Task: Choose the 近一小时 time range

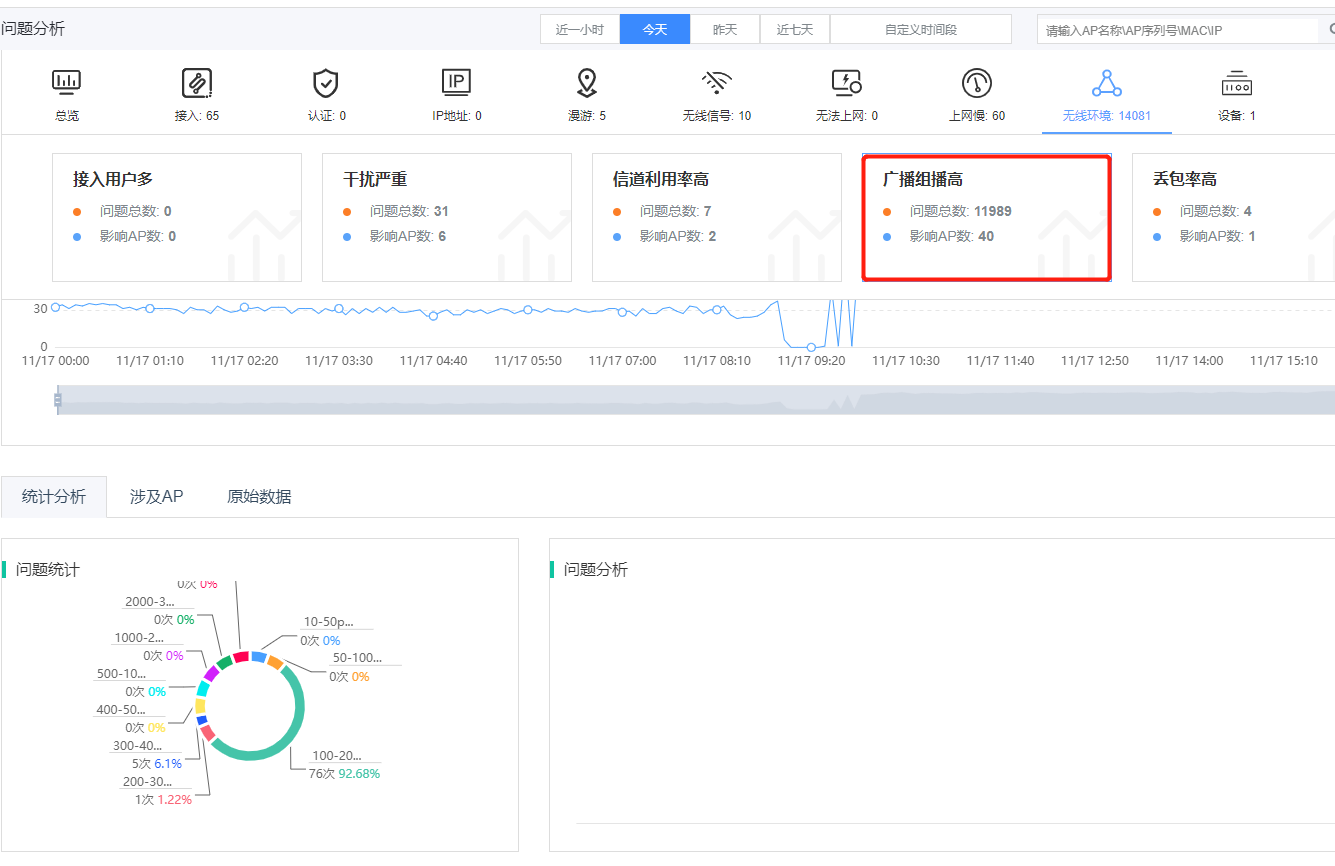Action: 580,29
